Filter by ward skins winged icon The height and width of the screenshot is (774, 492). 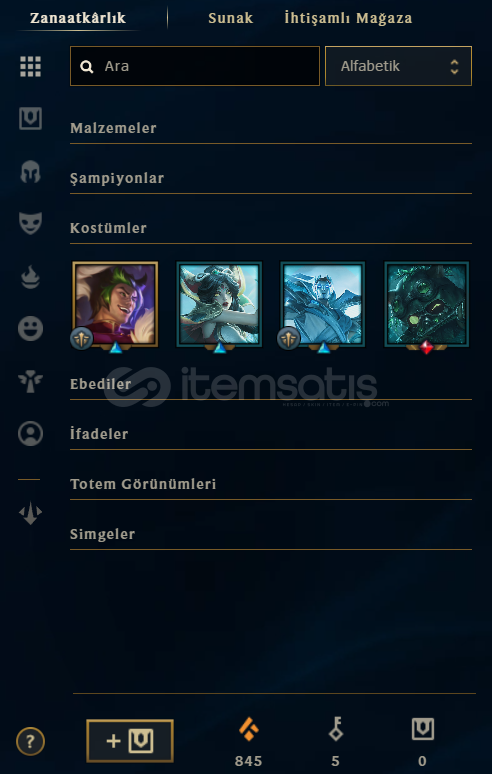(x=30, y=382)
